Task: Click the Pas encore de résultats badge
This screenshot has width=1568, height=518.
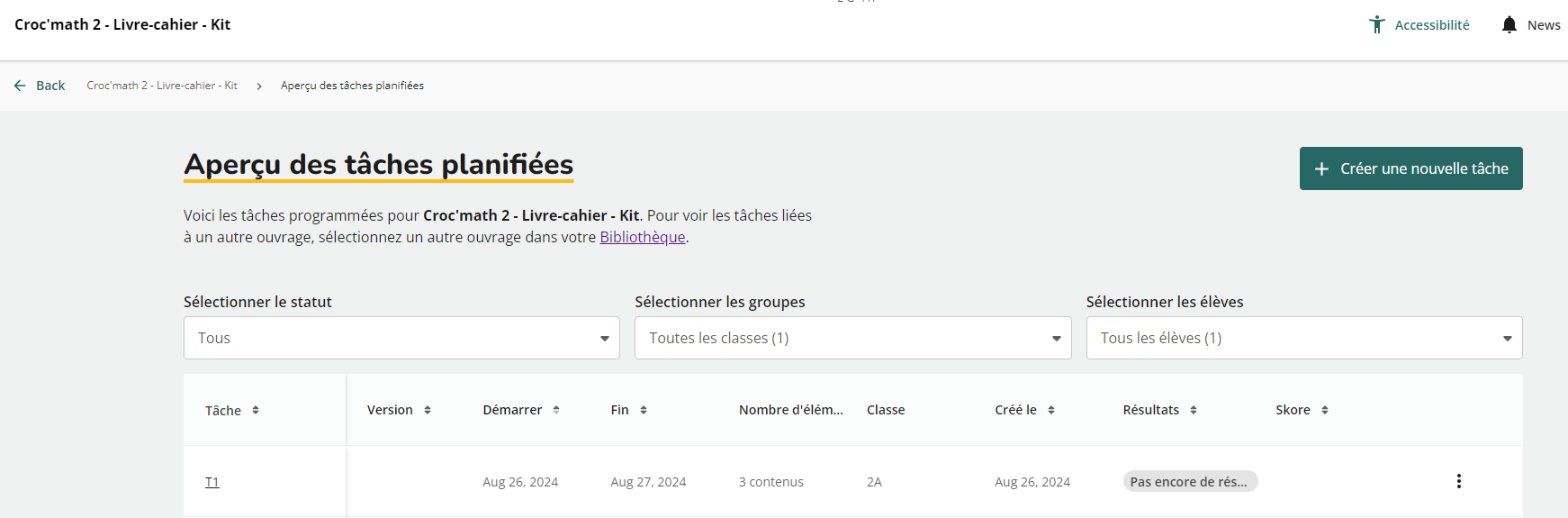Action: pyautogui.click(x=1190, y=482)
